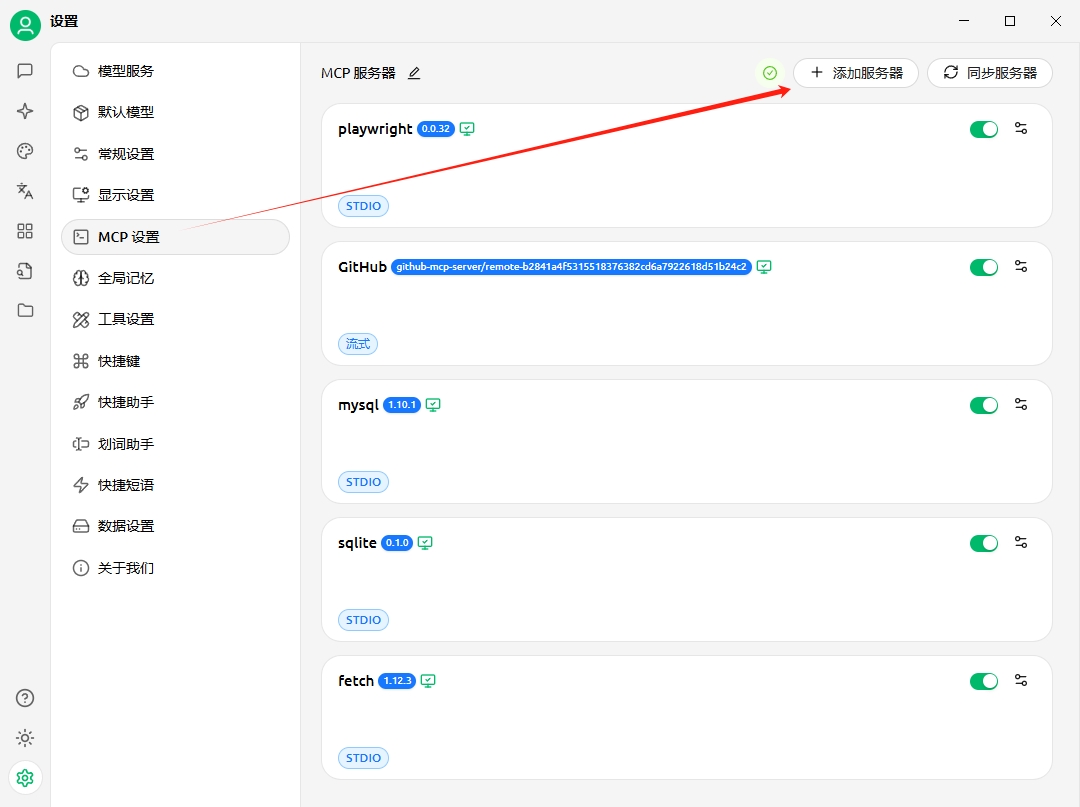Viewport: 1080px width, 807px height.
Task: Open GitHub server settings sliders icon
Action: (x=1021, y=266)
